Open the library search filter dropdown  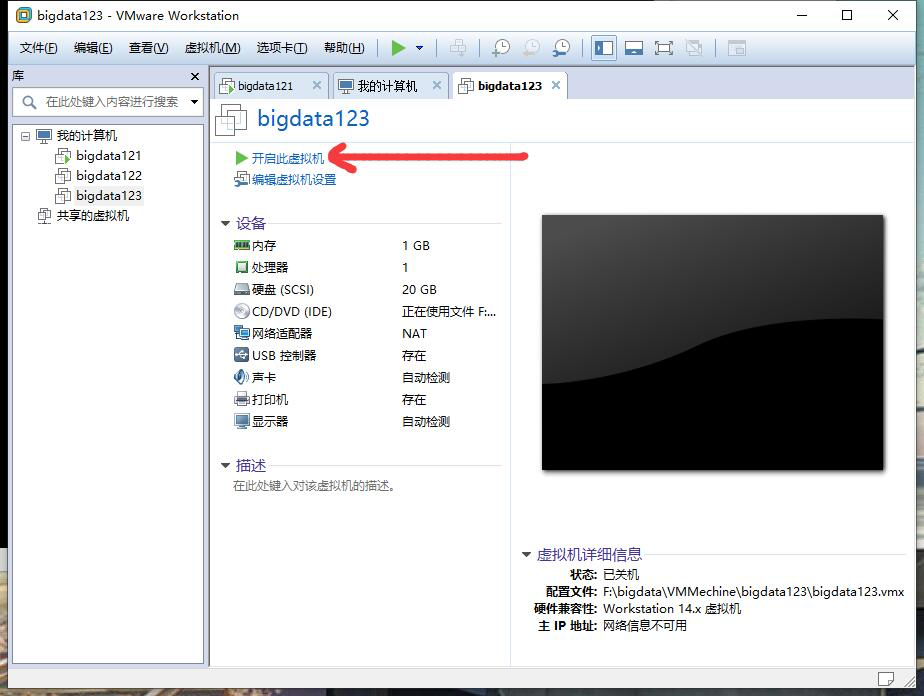[x=194, y=102]
